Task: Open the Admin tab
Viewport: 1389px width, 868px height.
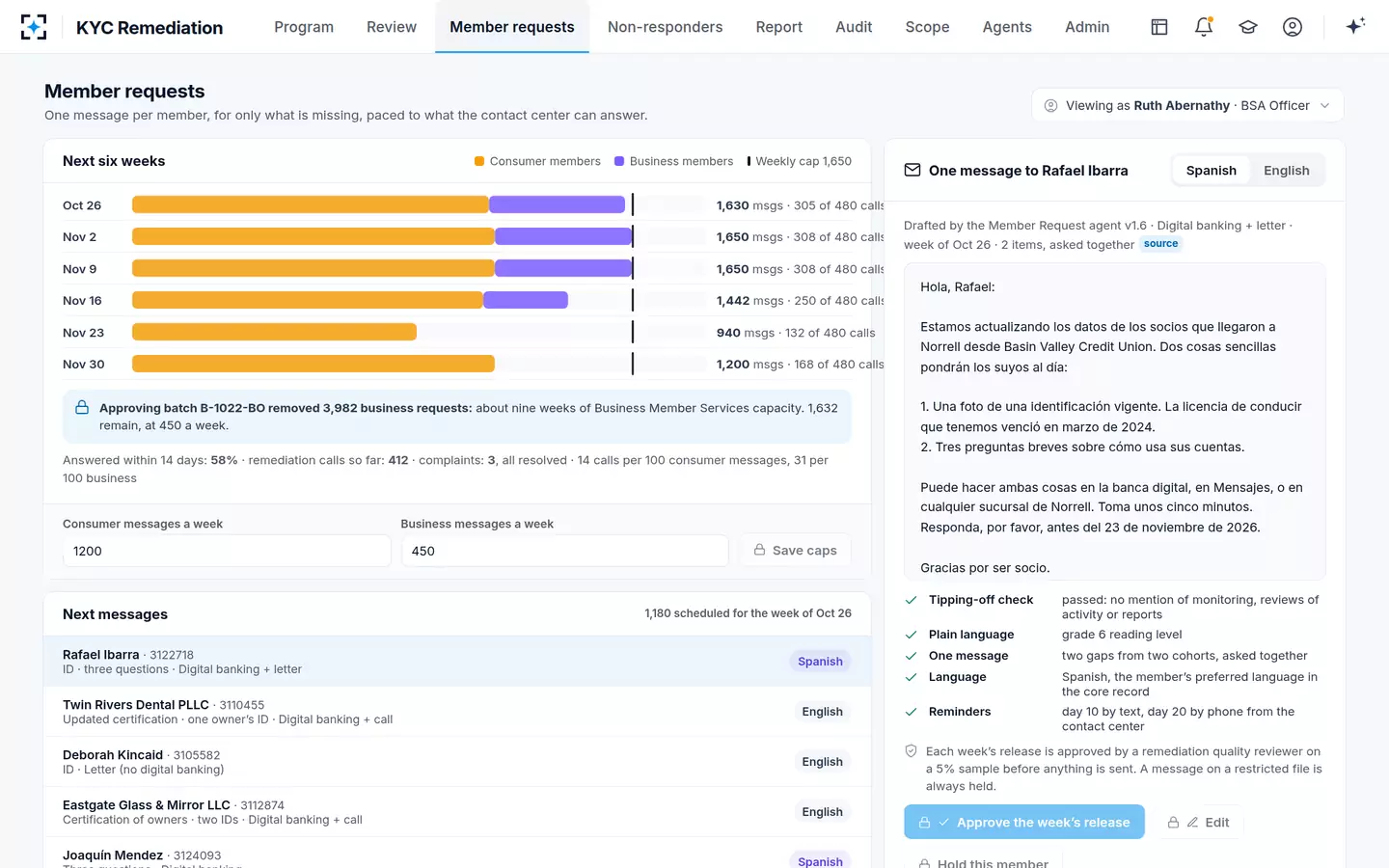Action: (1087, 27)
